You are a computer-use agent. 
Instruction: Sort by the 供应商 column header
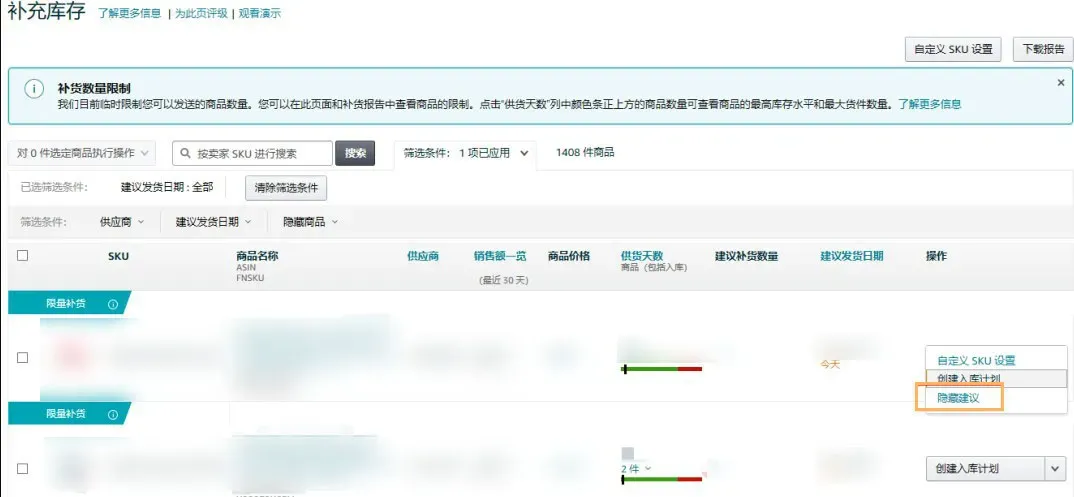423,256
